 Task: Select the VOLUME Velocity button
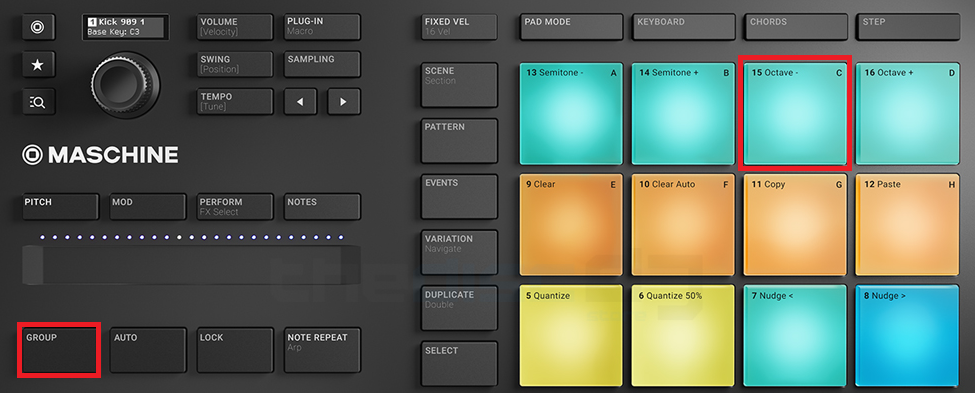pyautogui.click(x=235, y=27)
